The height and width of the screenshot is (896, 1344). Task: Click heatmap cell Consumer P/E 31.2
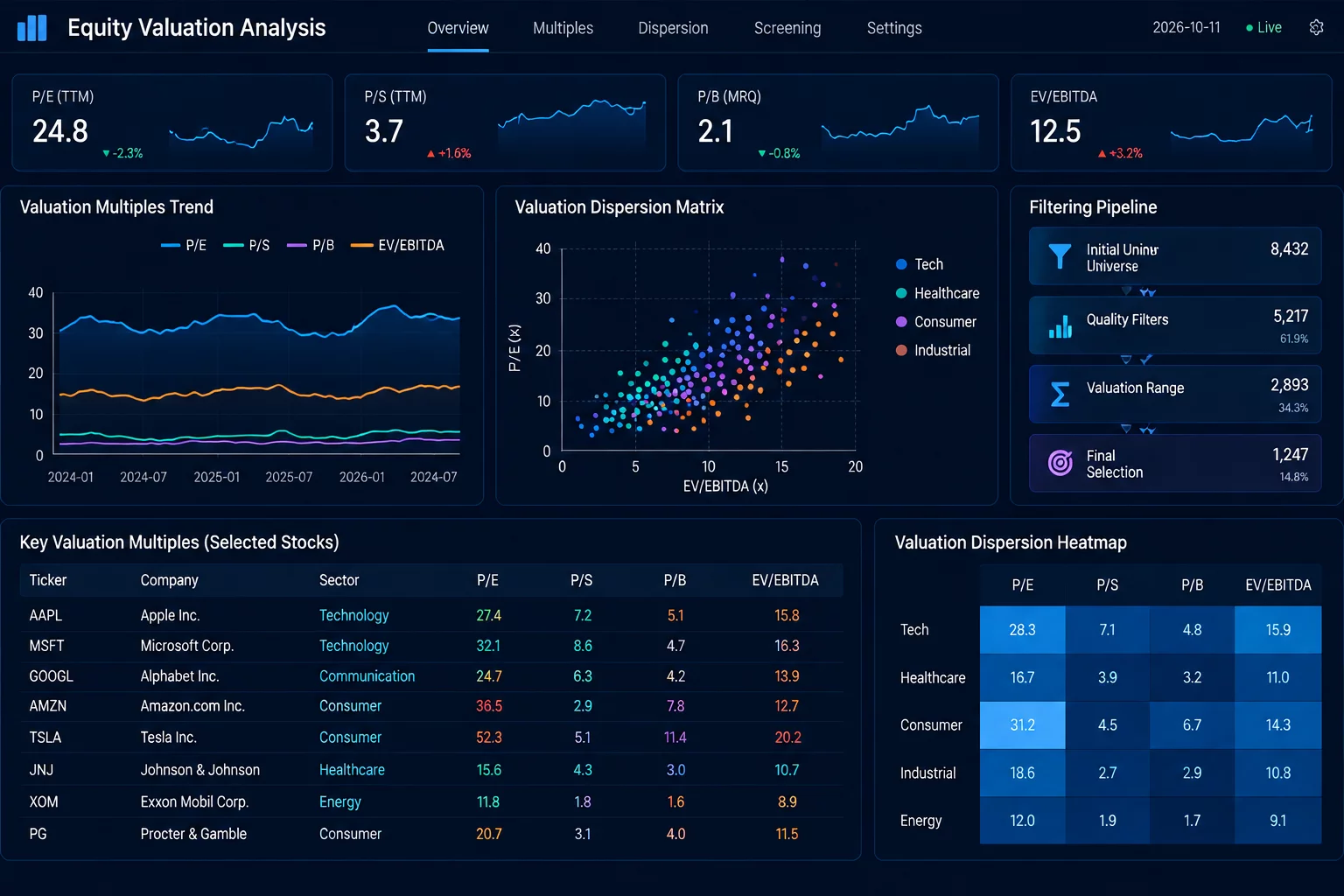(1022, 724)
